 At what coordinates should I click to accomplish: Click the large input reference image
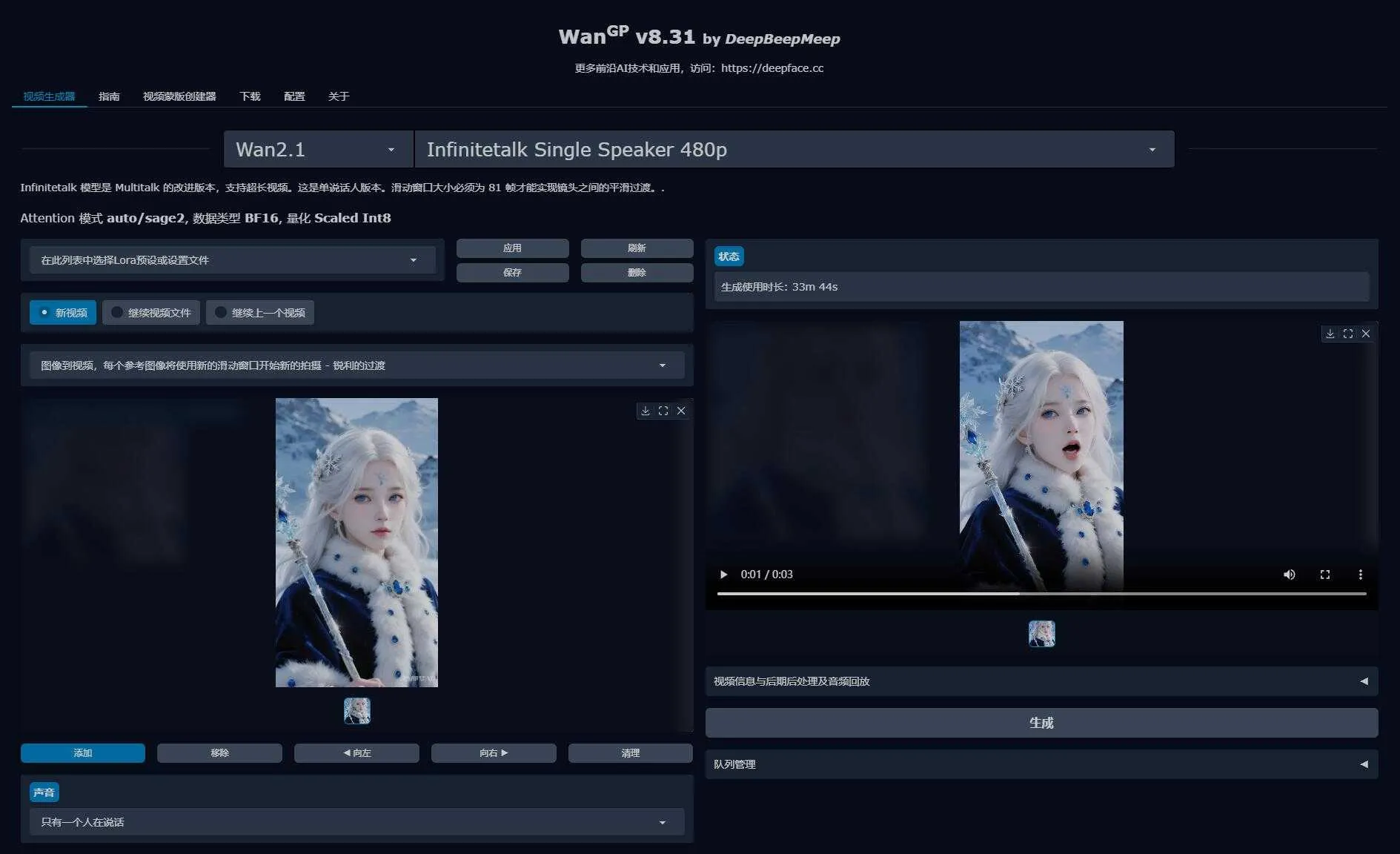pos(356,543)
